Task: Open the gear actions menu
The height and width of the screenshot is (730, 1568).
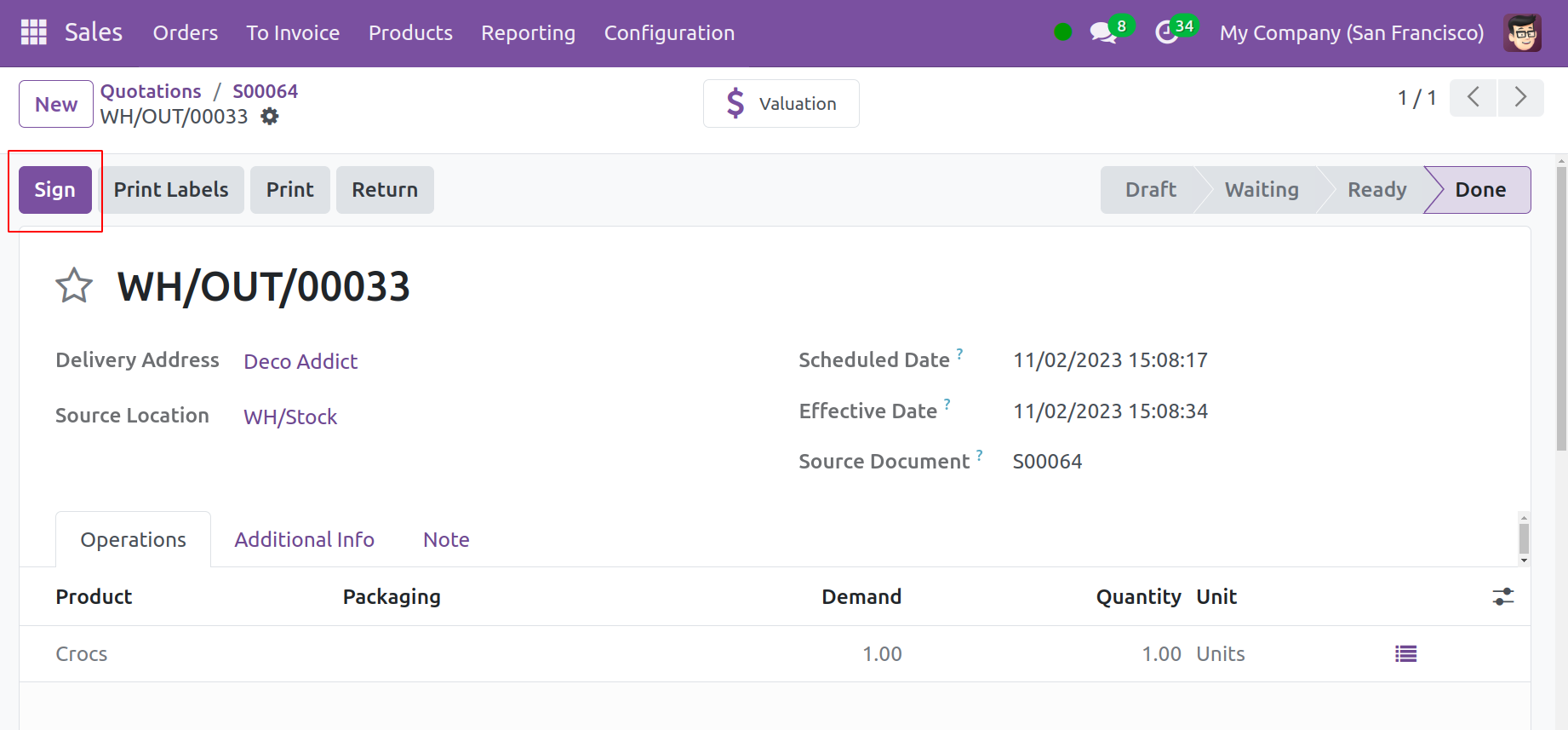Action: [x=270, y=117]
